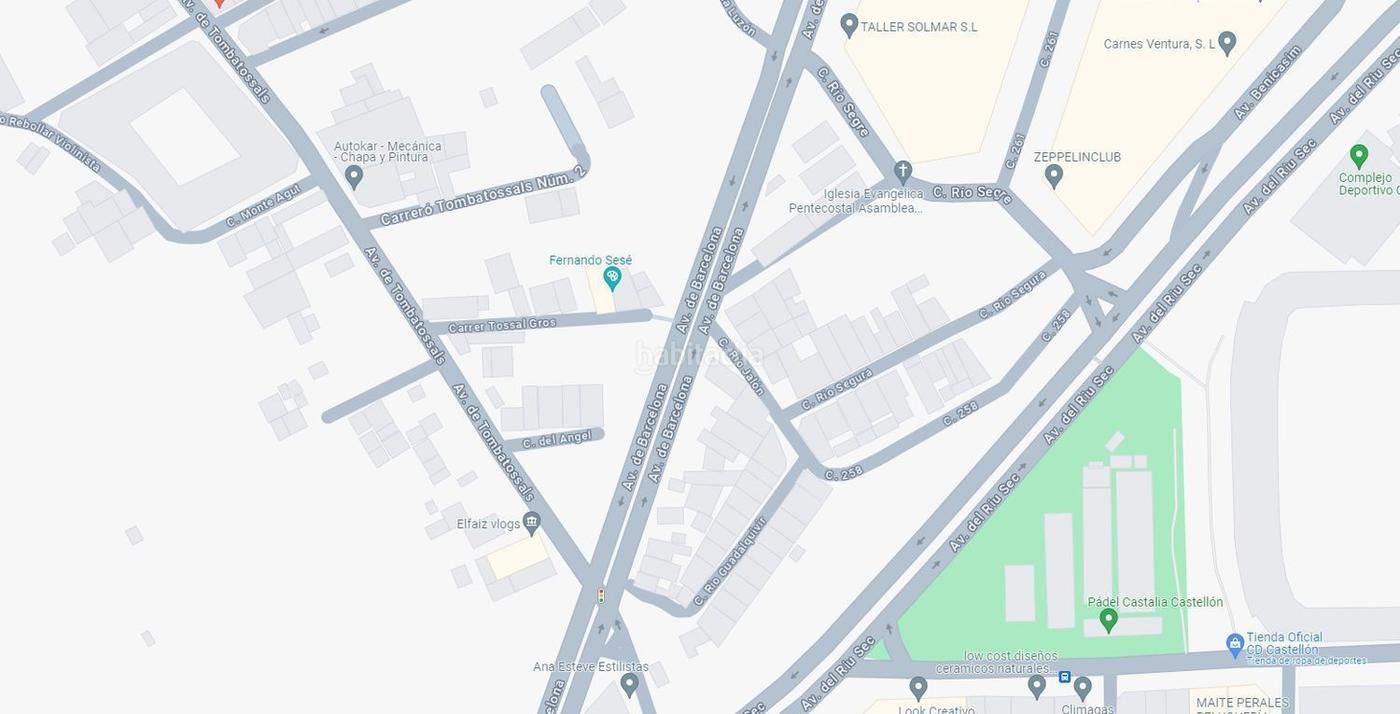Click the Look Creativo map pin

[x=918, y=688]
